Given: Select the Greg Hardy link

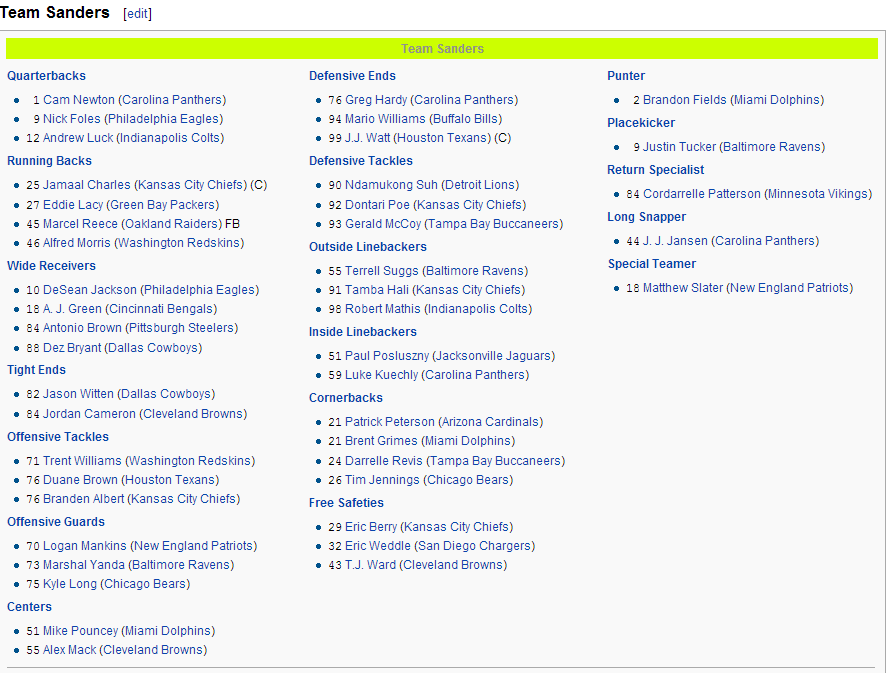Looking at the screenshot, I should 376,100.
